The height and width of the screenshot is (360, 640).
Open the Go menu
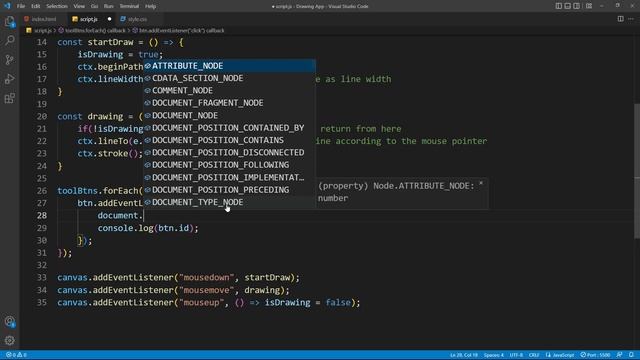[94, 6]
